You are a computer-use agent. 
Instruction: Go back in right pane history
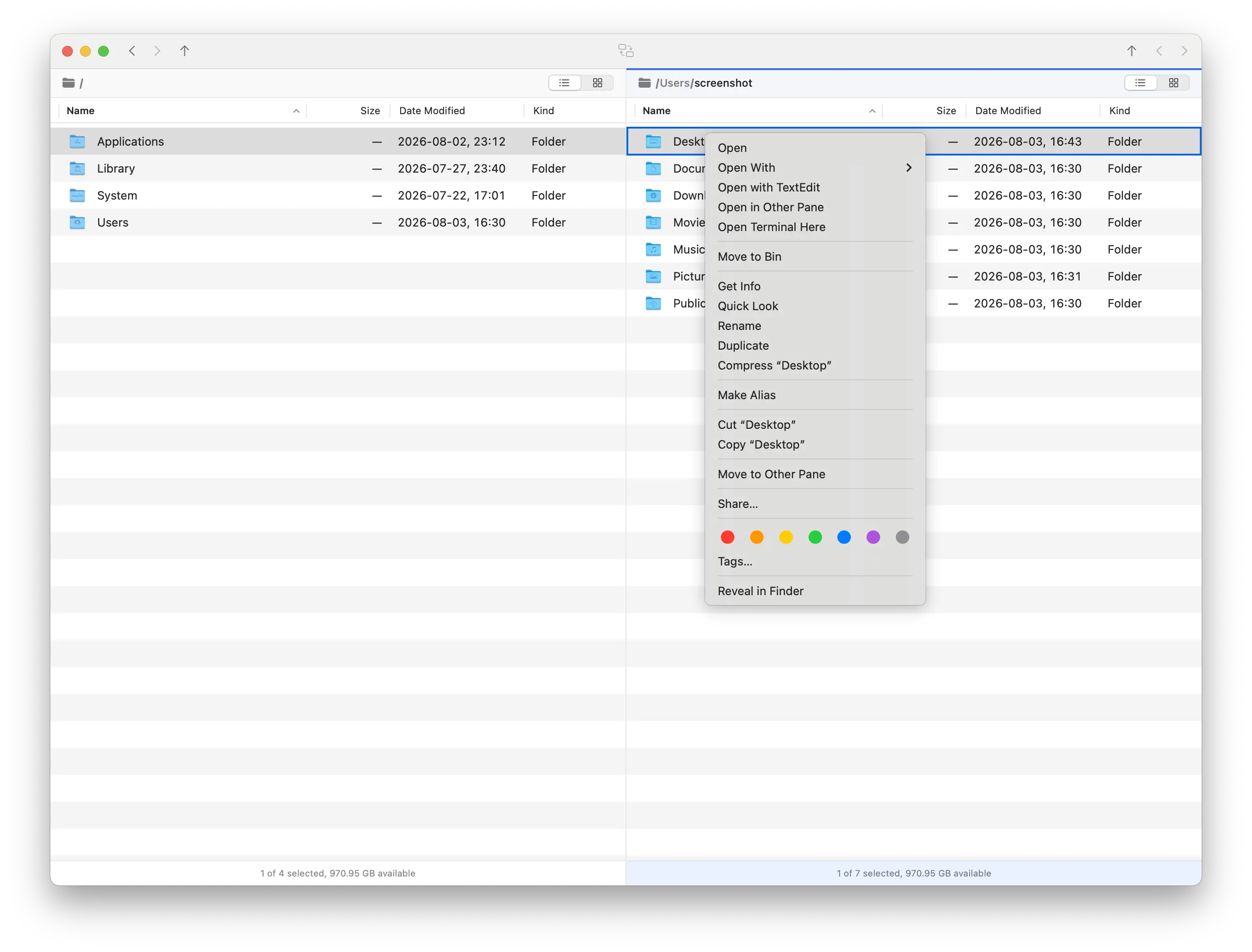point(1158,51)
